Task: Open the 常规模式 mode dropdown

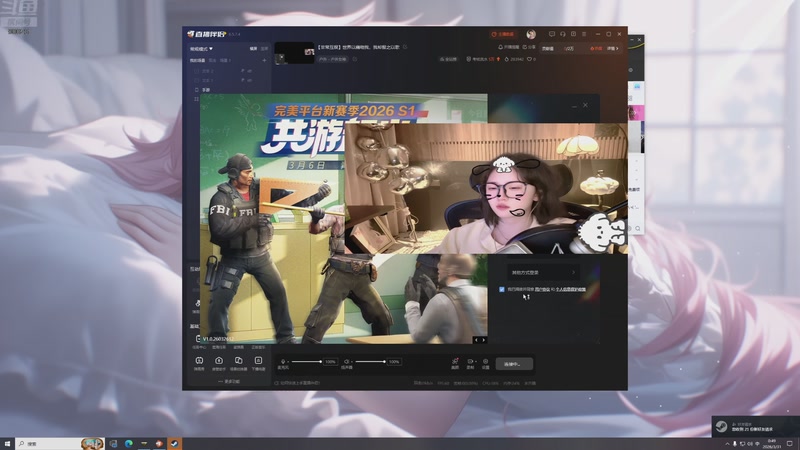Action: click(x=202, y=49)
